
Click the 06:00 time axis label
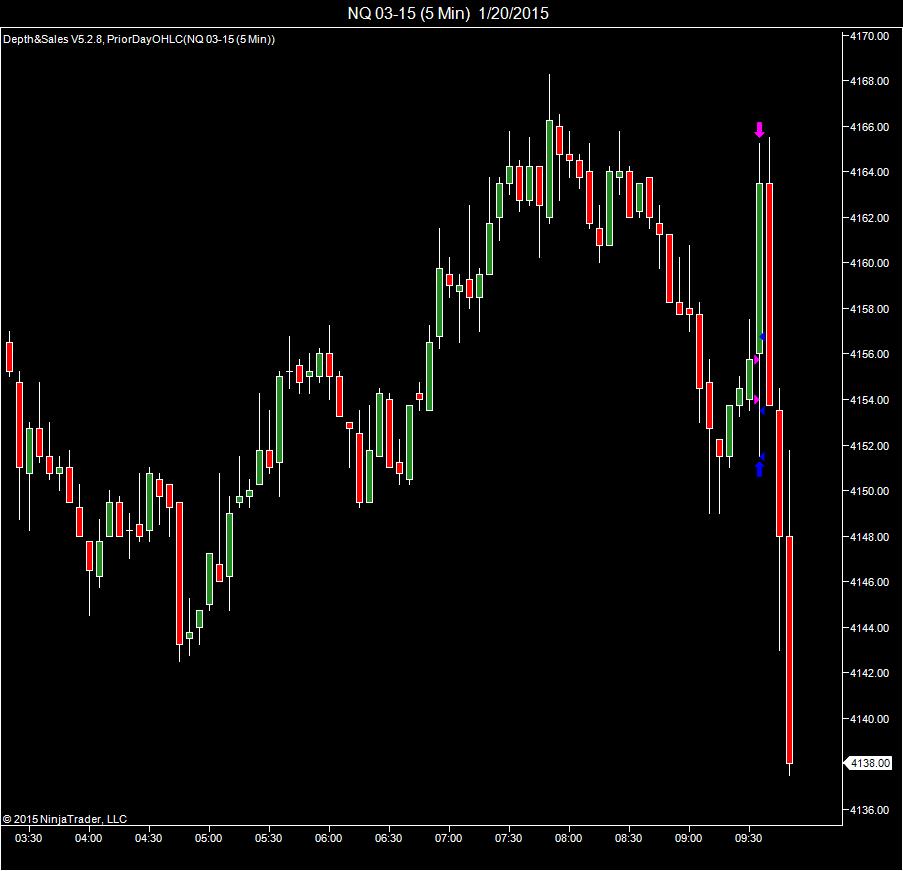pyautogui.click(x=328, y=838)
